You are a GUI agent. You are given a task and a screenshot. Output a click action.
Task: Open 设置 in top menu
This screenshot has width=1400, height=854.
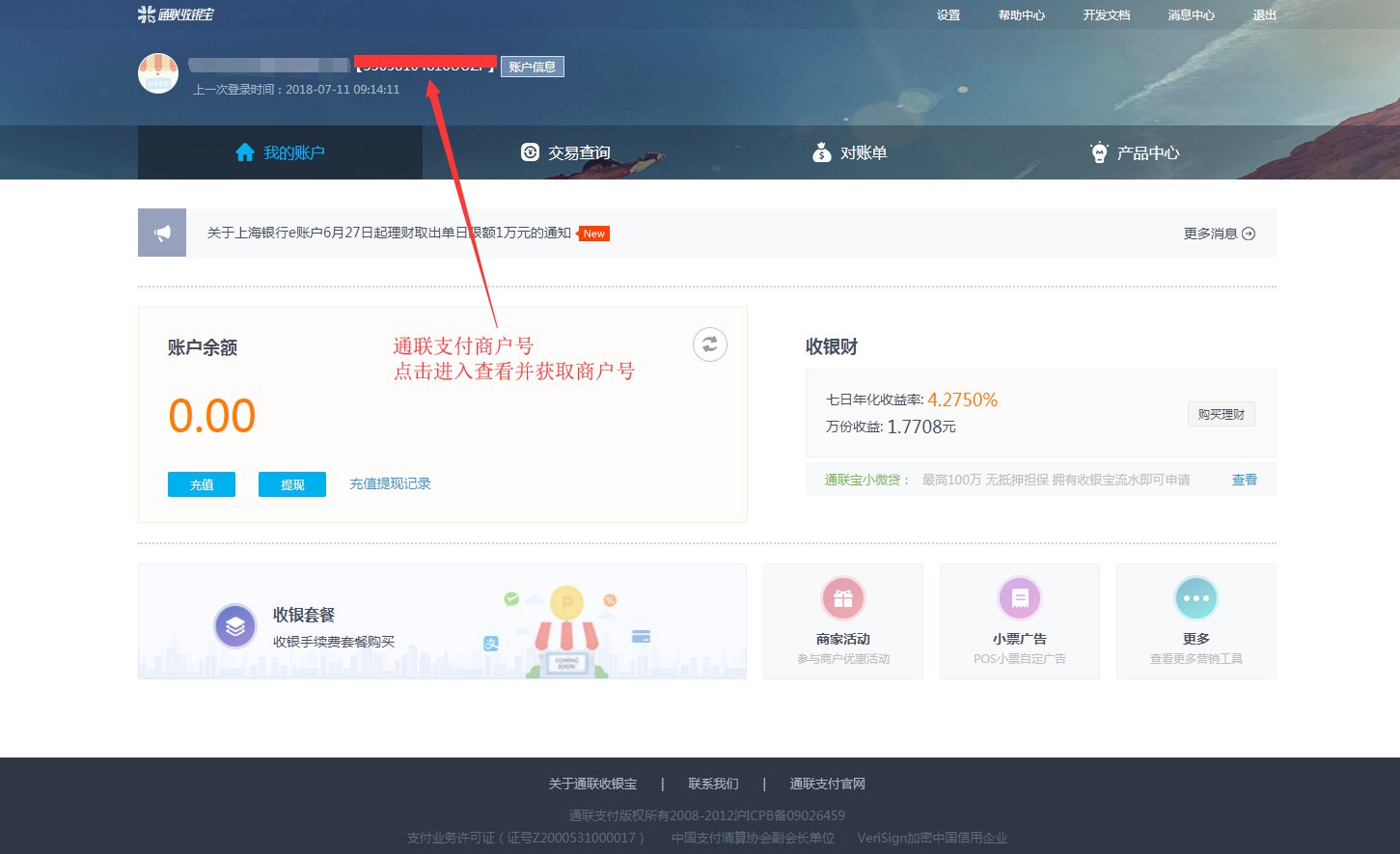click(948, 15)
